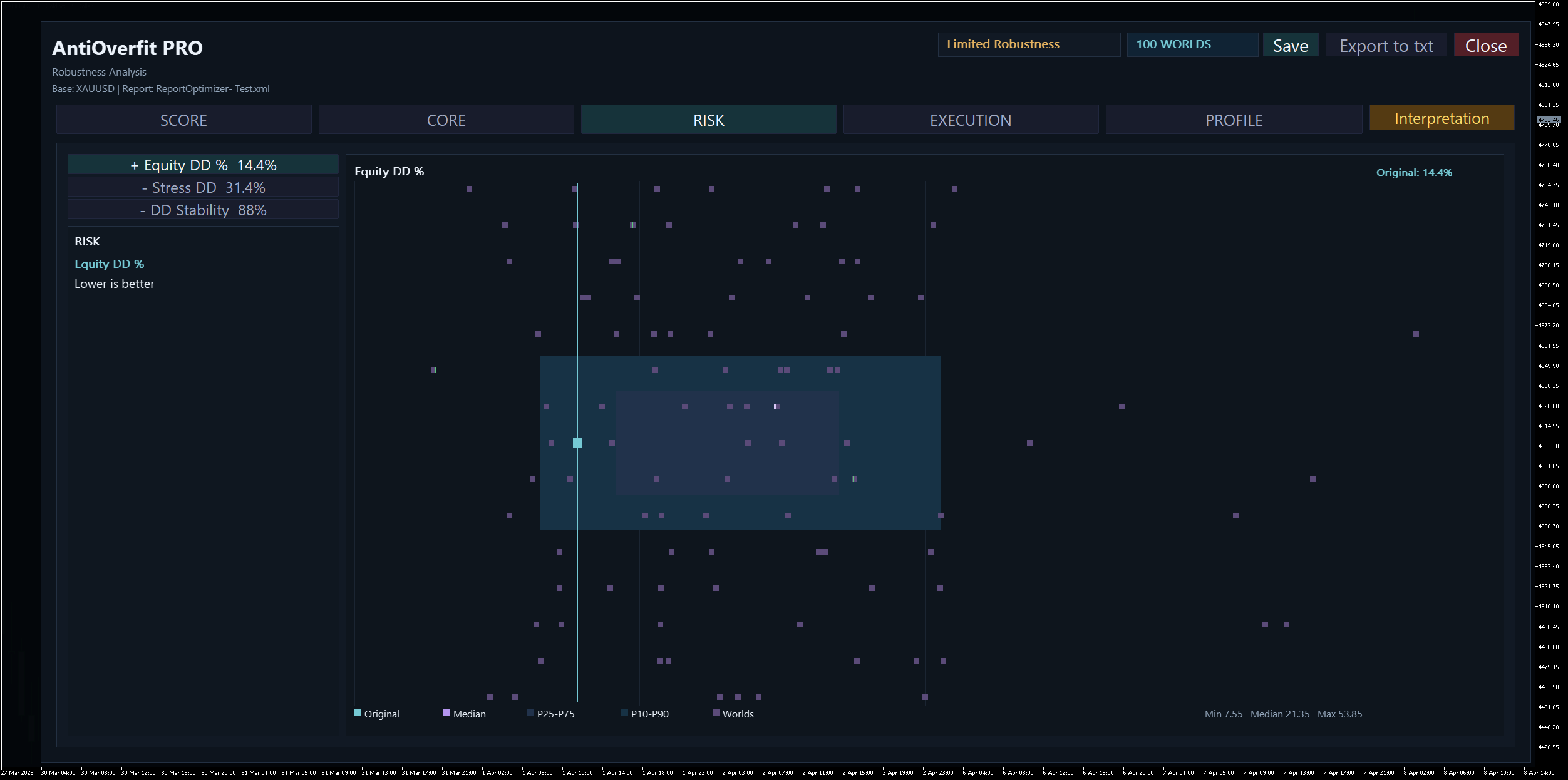Click the Limited Robustness label box
1568x780 pixels.
(x=1028, y=44)
